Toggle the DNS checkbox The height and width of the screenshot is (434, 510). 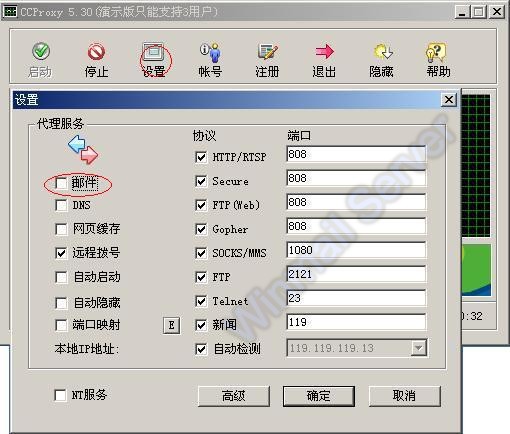(x=61, y=205)
